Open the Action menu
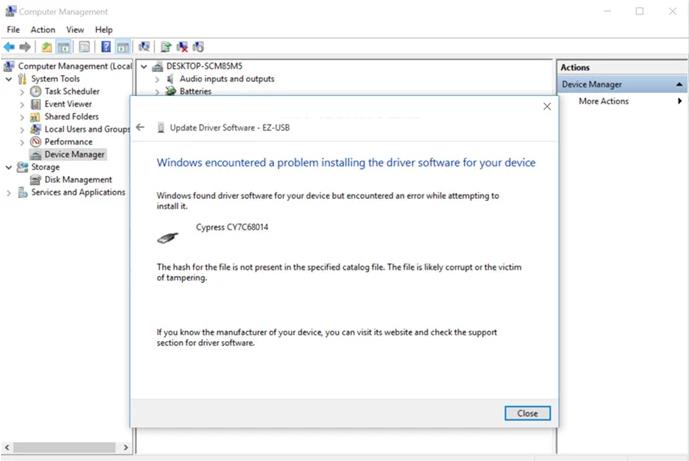Screen dimensions: 689x461 (43, 29)
